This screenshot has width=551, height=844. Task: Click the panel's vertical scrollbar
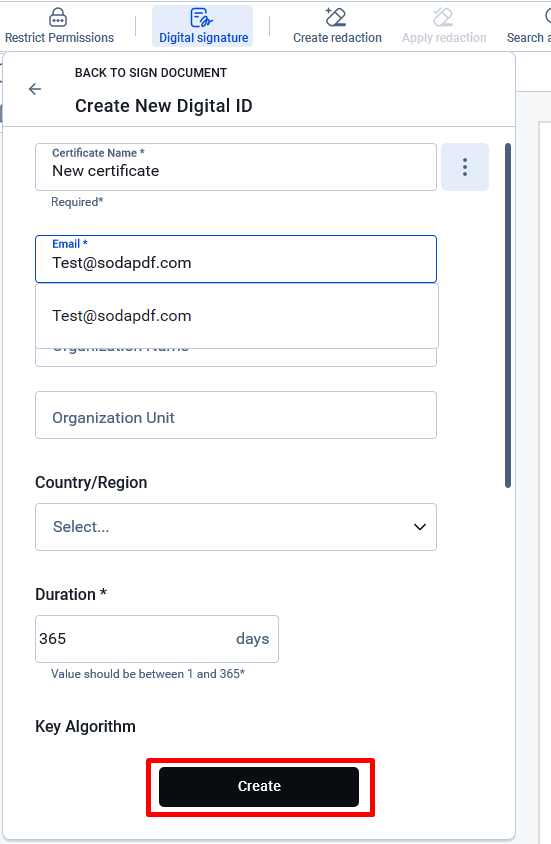click(x=507, y=315)
